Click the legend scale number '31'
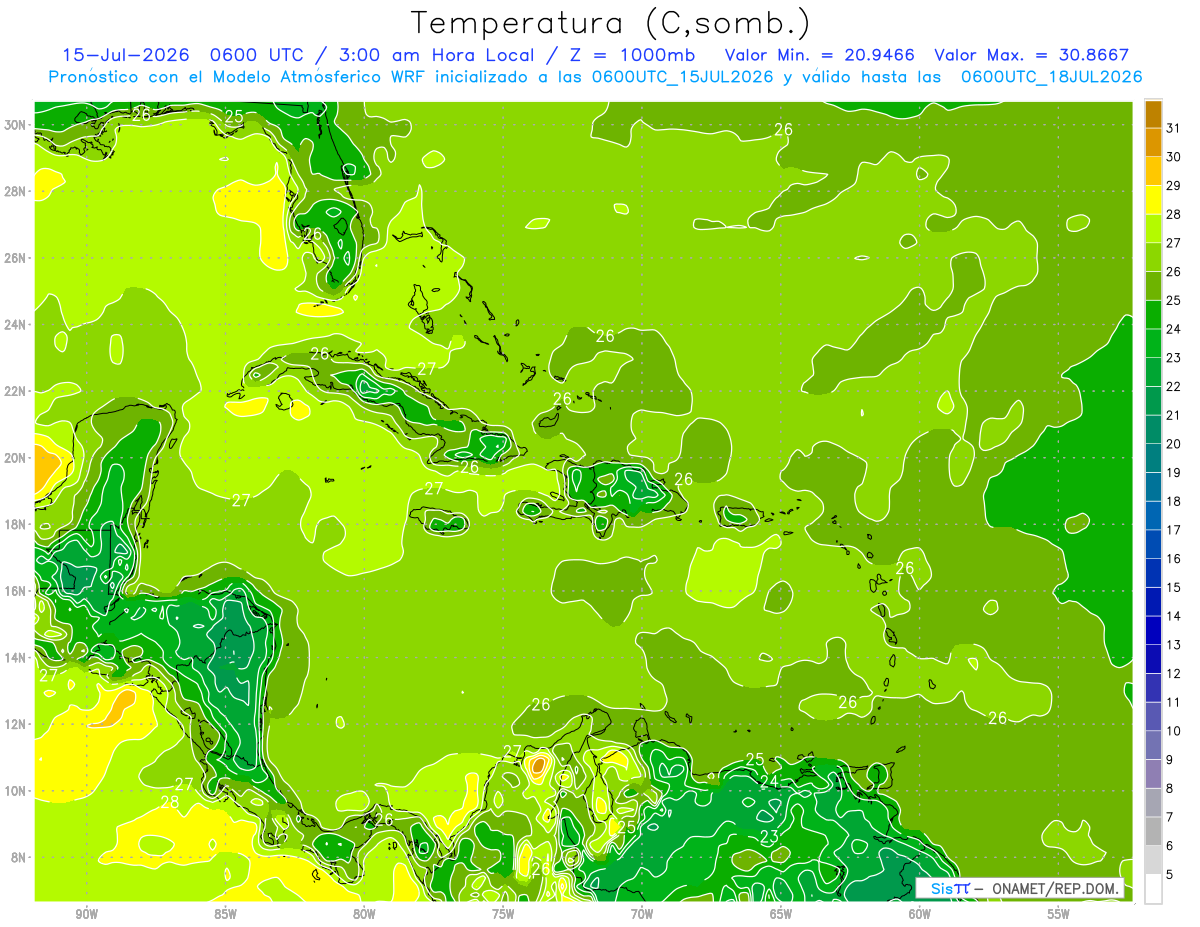The image size is (1200, 927). [1174, 128]
